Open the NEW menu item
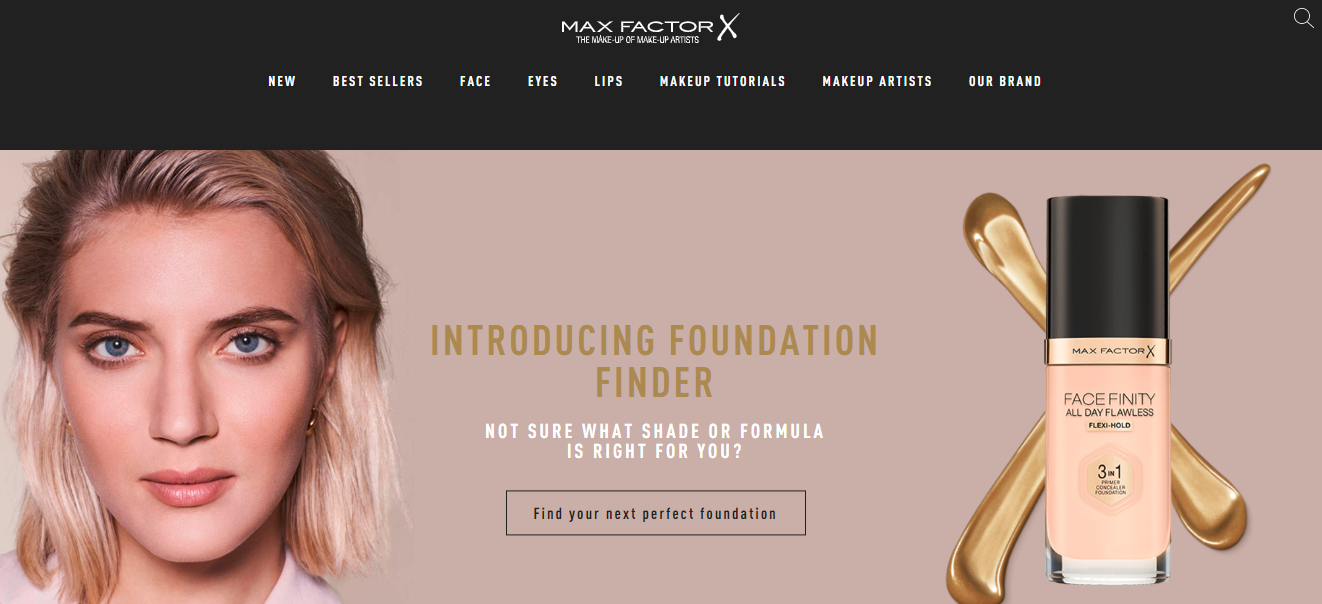The image size is (1322, 604). [282, 81]
